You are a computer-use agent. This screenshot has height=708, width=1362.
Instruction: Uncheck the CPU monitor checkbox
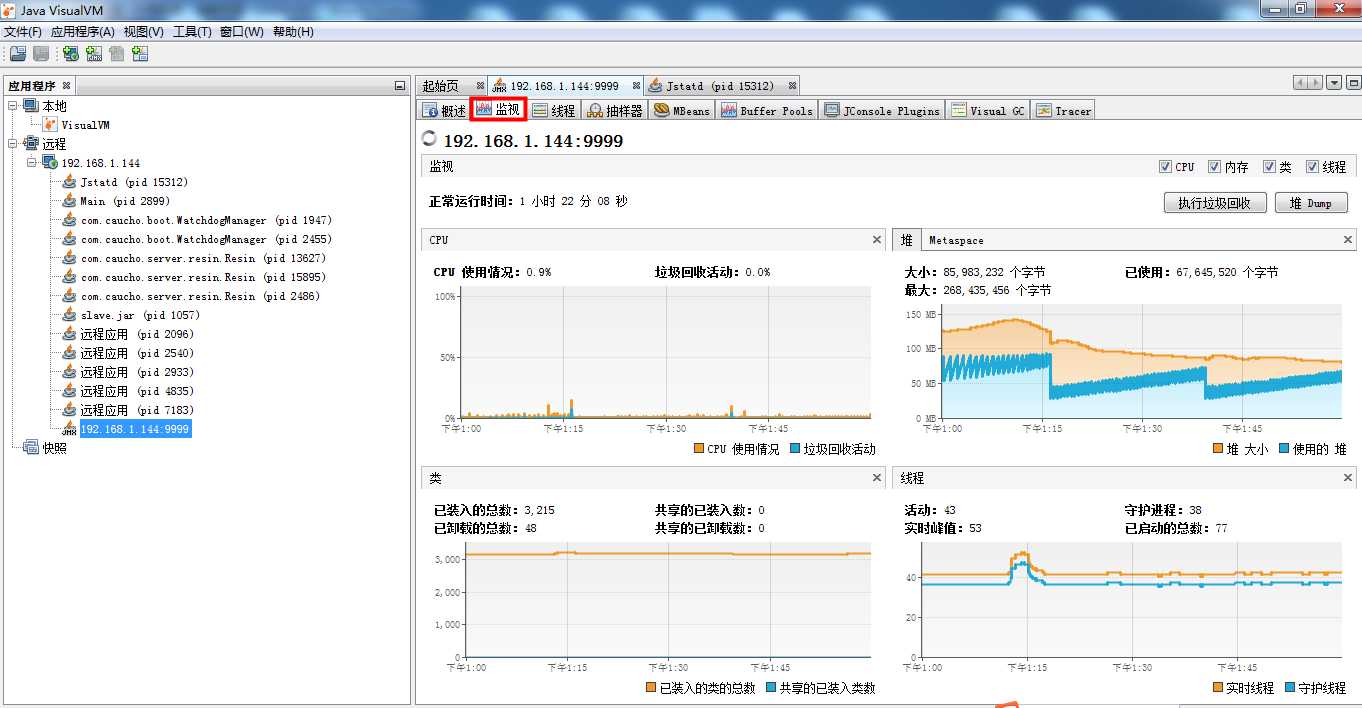1165,167
